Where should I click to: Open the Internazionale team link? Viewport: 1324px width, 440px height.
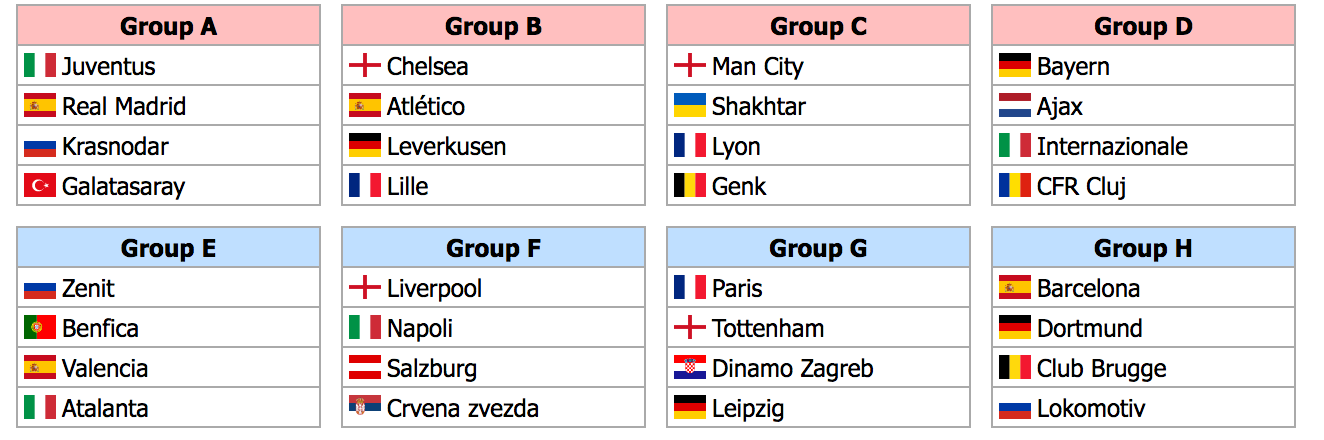(1112, 146)
